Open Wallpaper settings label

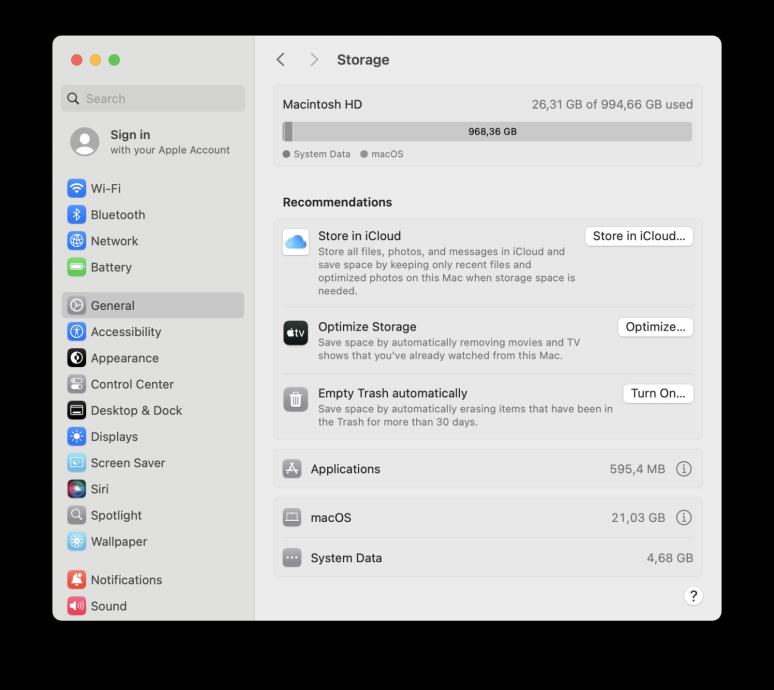pyautogui.click(x=119, y=541)
